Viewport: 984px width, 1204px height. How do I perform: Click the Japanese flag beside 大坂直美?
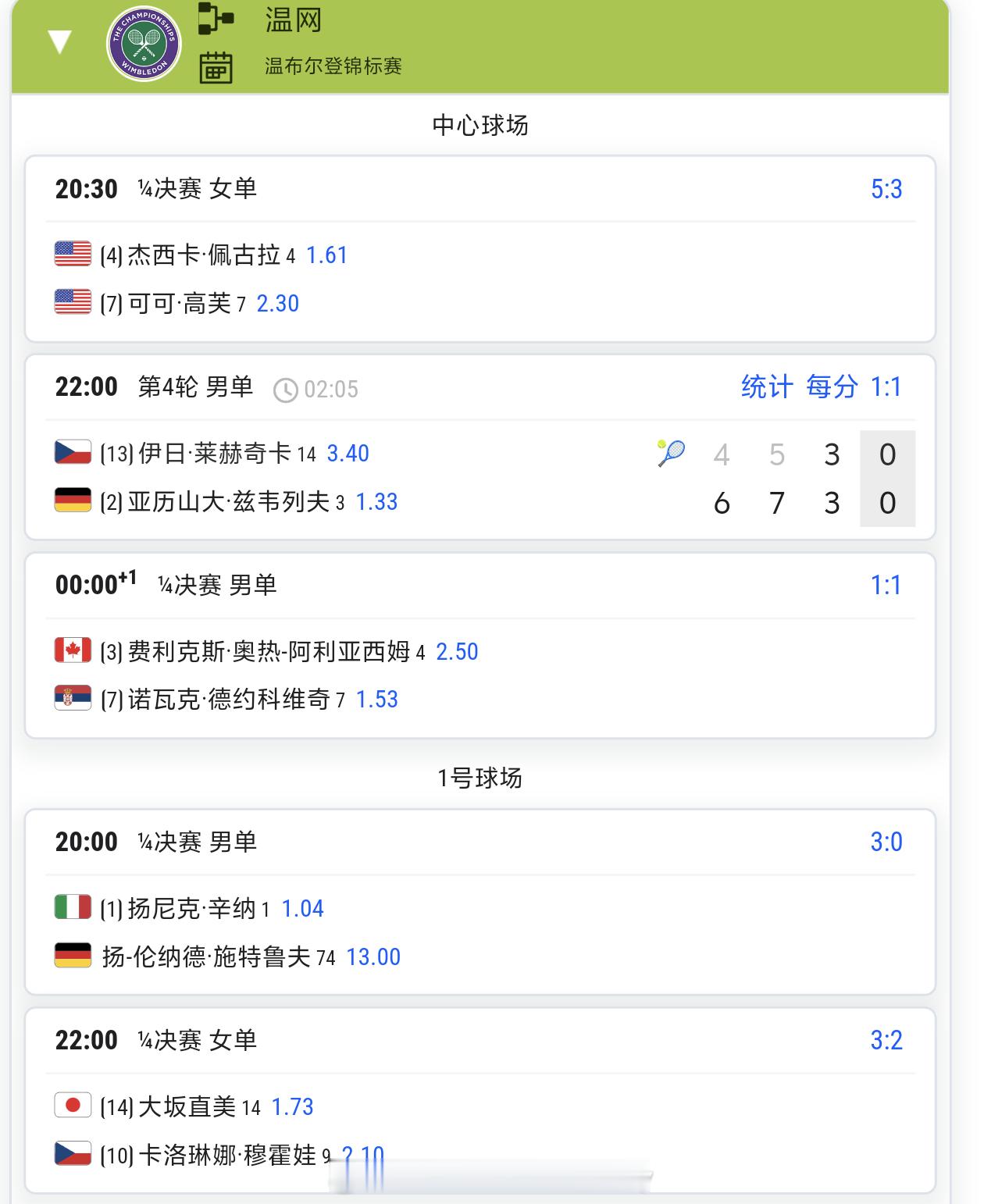(73, 1106)
